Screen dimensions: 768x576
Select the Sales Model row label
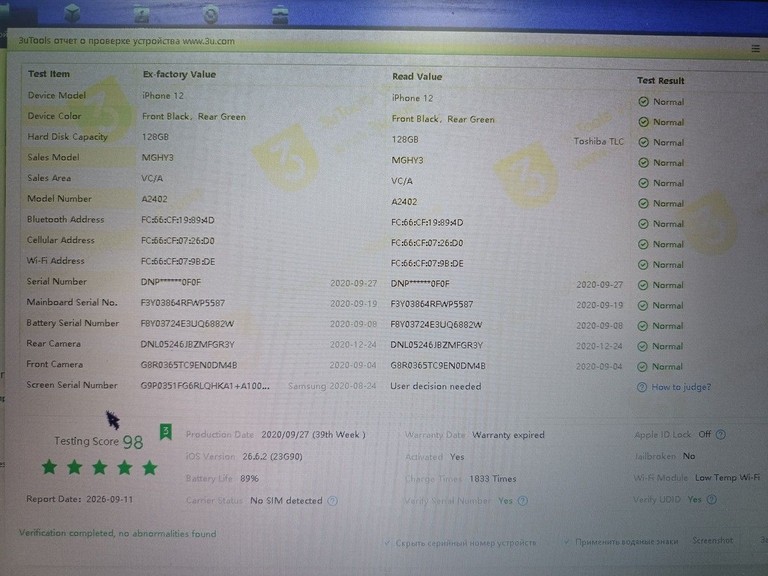(x=53, y=157)
